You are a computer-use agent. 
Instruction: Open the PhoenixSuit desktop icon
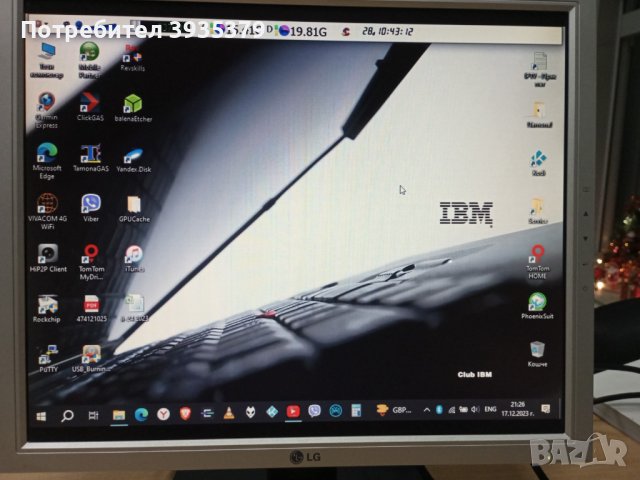coord(538,301)
